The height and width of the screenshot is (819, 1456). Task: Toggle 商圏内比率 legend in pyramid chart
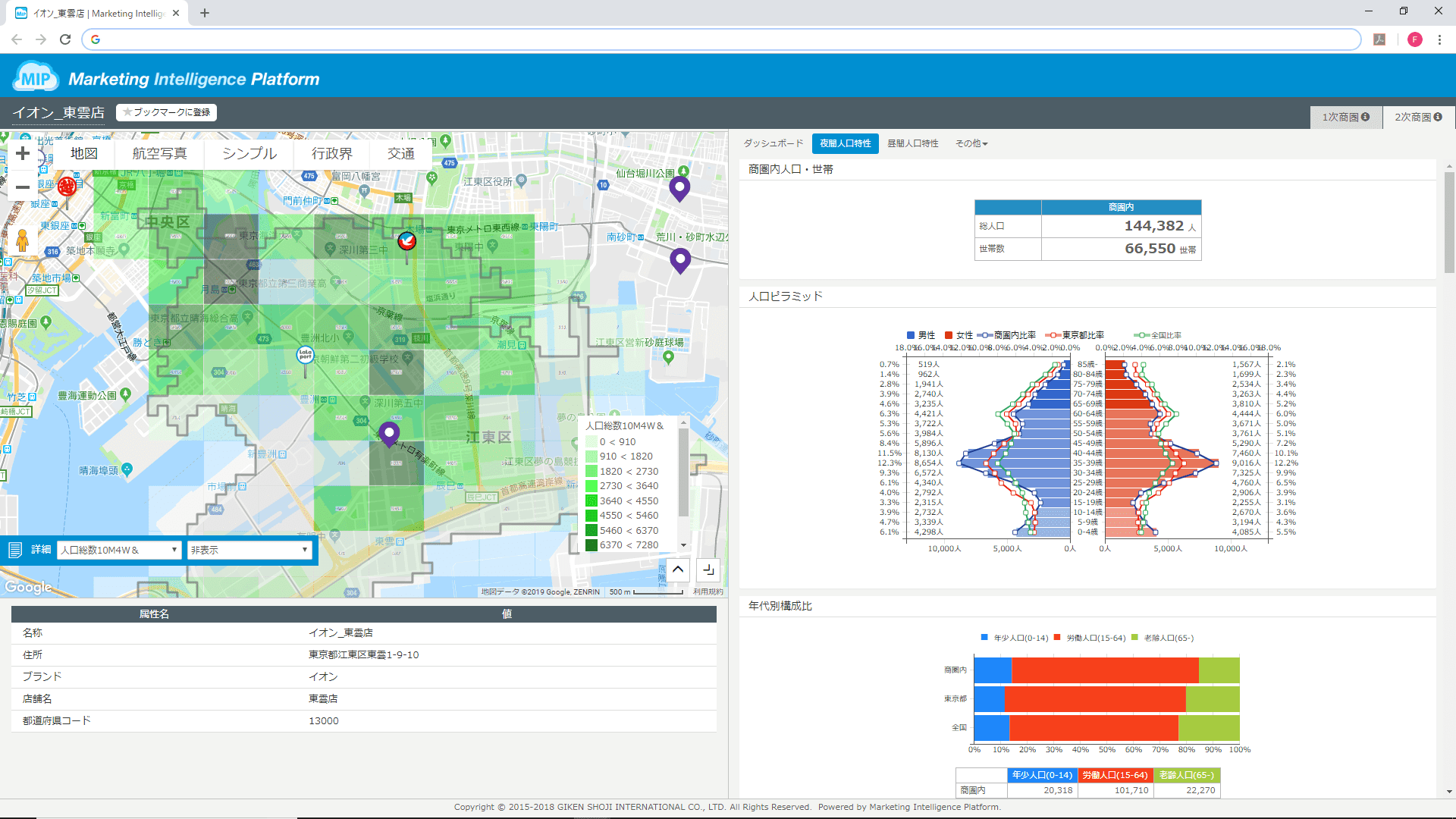pyautogui.click(x=1006, y=335)
